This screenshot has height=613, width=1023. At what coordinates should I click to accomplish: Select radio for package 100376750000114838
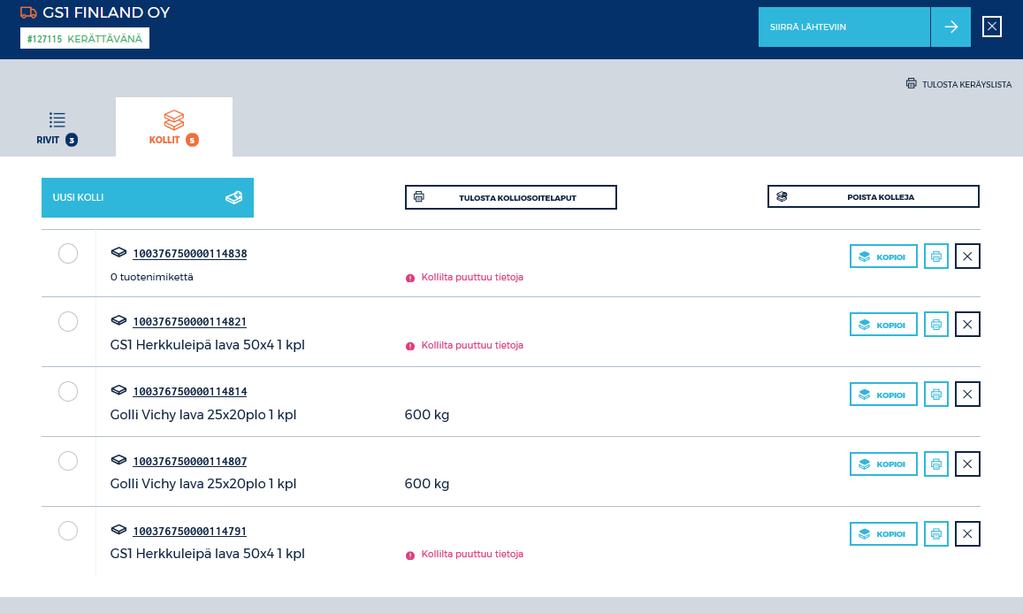point(68,253)
